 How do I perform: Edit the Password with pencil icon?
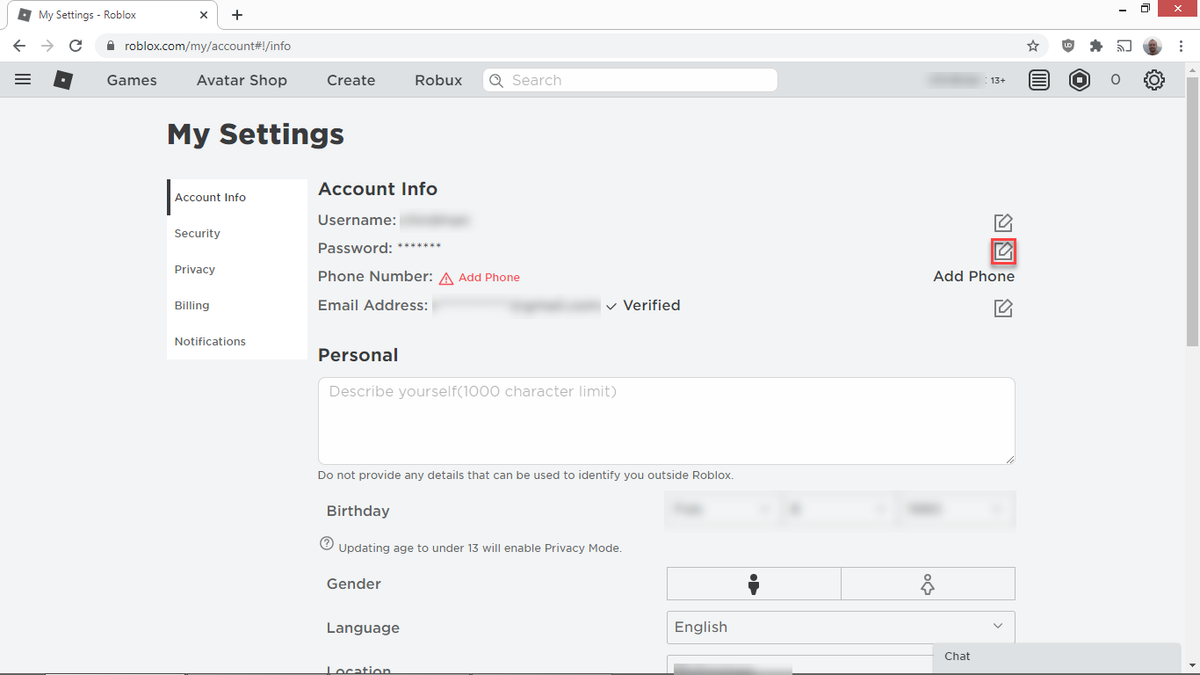click(x=1003, y=250)
